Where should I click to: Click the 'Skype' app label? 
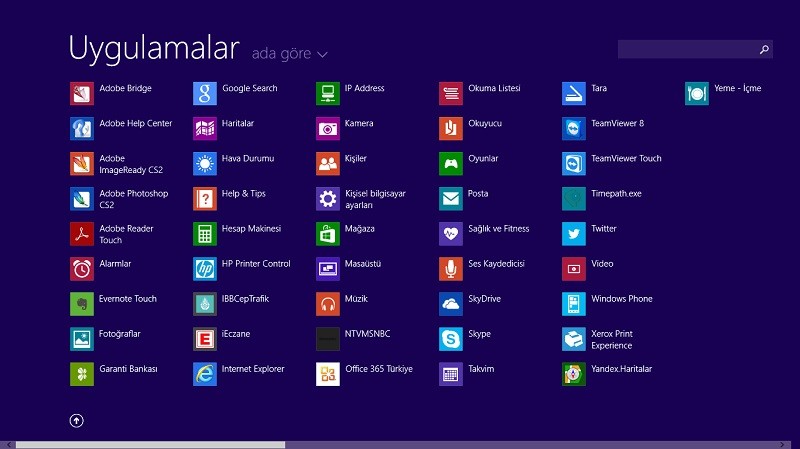(479, 334)
